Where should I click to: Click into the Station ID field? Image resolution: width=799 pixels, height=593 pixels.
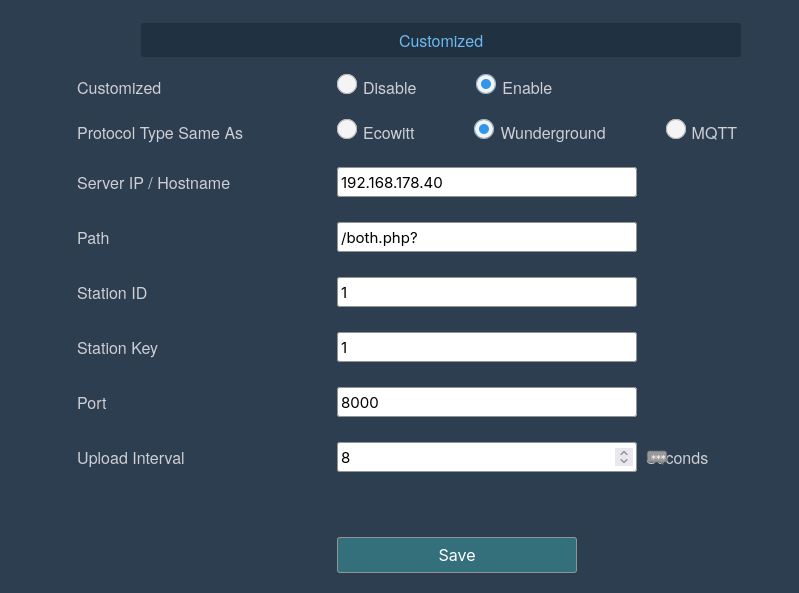pyautogui.click(x=487, y=292)
